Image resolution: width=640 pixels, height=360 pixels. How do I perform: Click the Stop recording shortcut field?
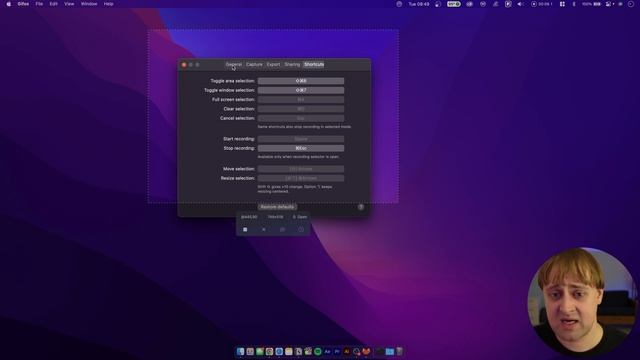(x=301, y=149)
